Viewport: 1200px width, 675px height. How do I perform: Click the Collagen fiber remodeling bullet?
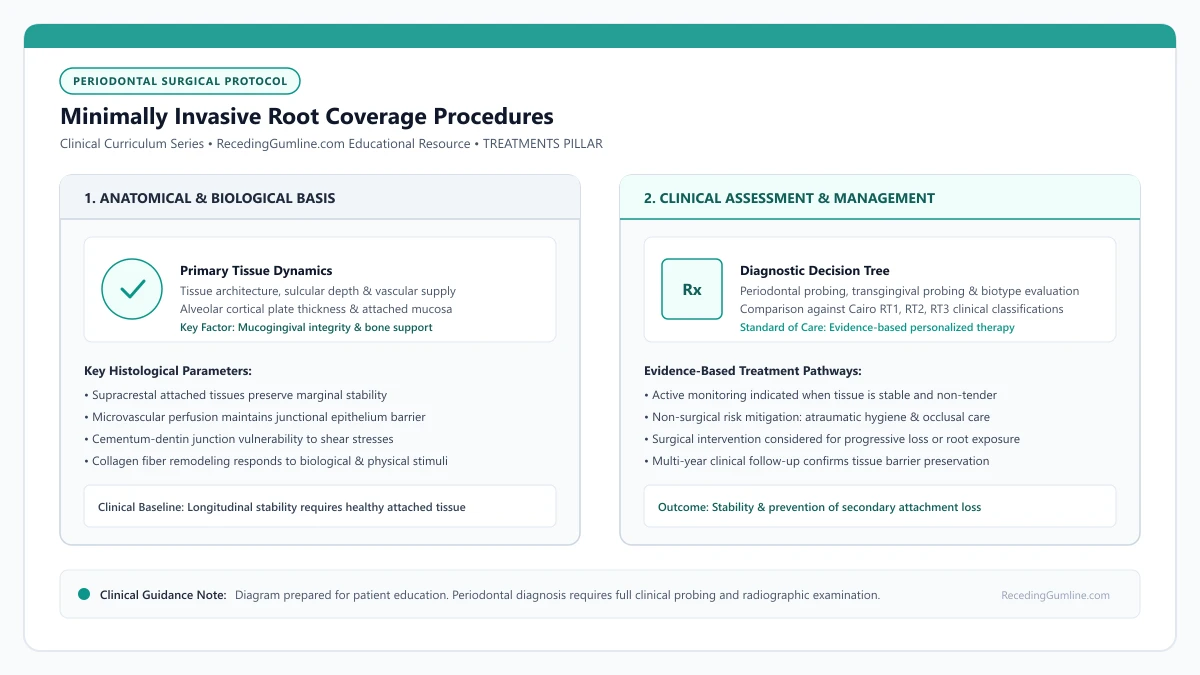click(x=266, y=461)
